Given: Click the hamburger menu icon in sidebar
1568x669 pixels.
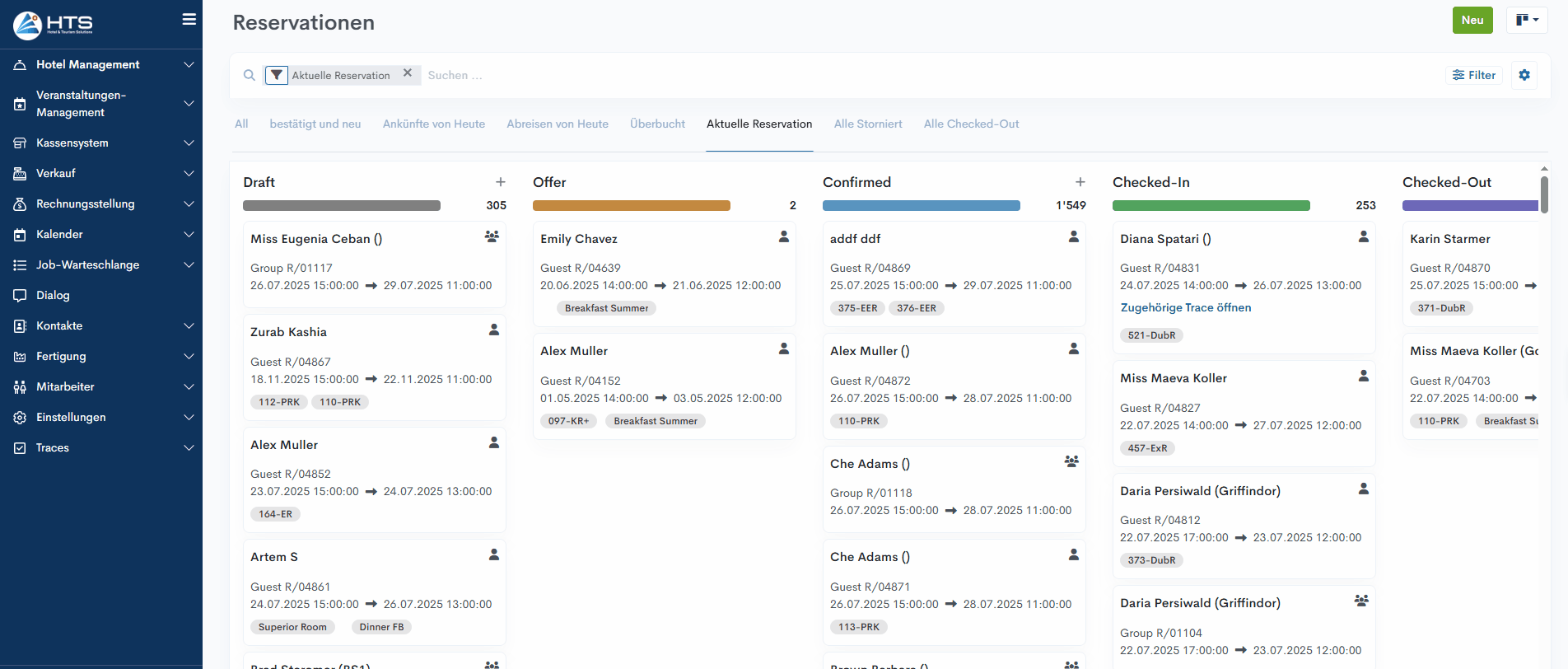Looking at the screenshot, I should pyautogui.click(x=189, y=19).
